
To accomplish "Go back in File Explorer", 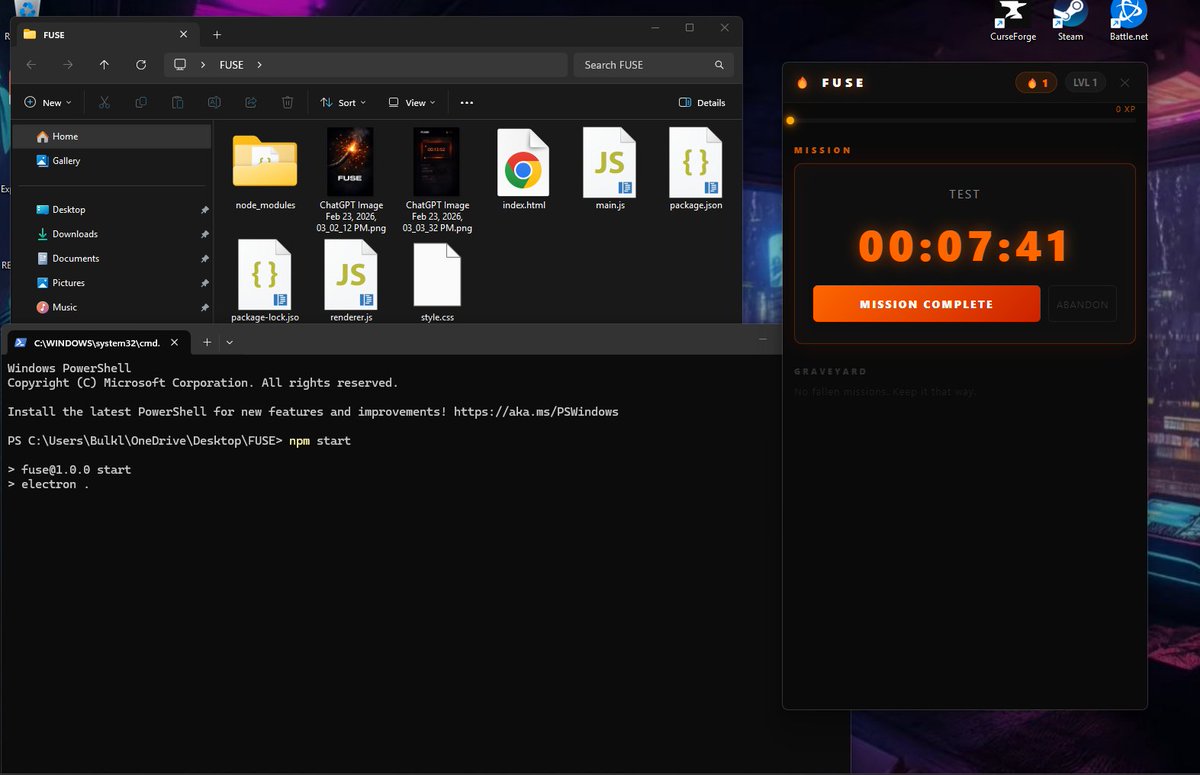I will click(31, 65).
